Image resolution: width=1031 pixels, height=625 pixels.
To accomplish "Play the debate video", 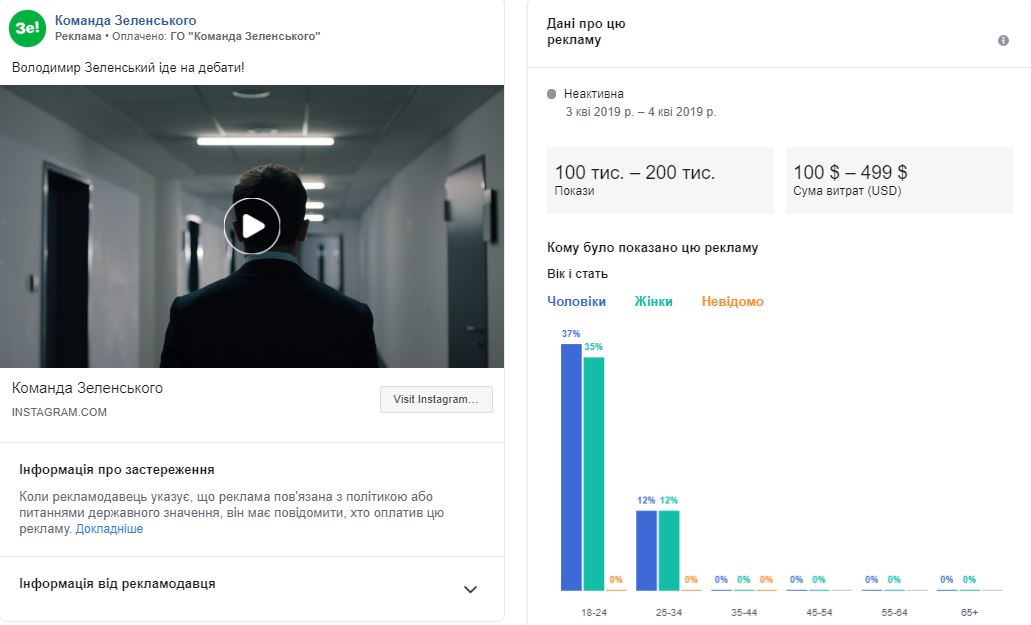I will (252, 226).
